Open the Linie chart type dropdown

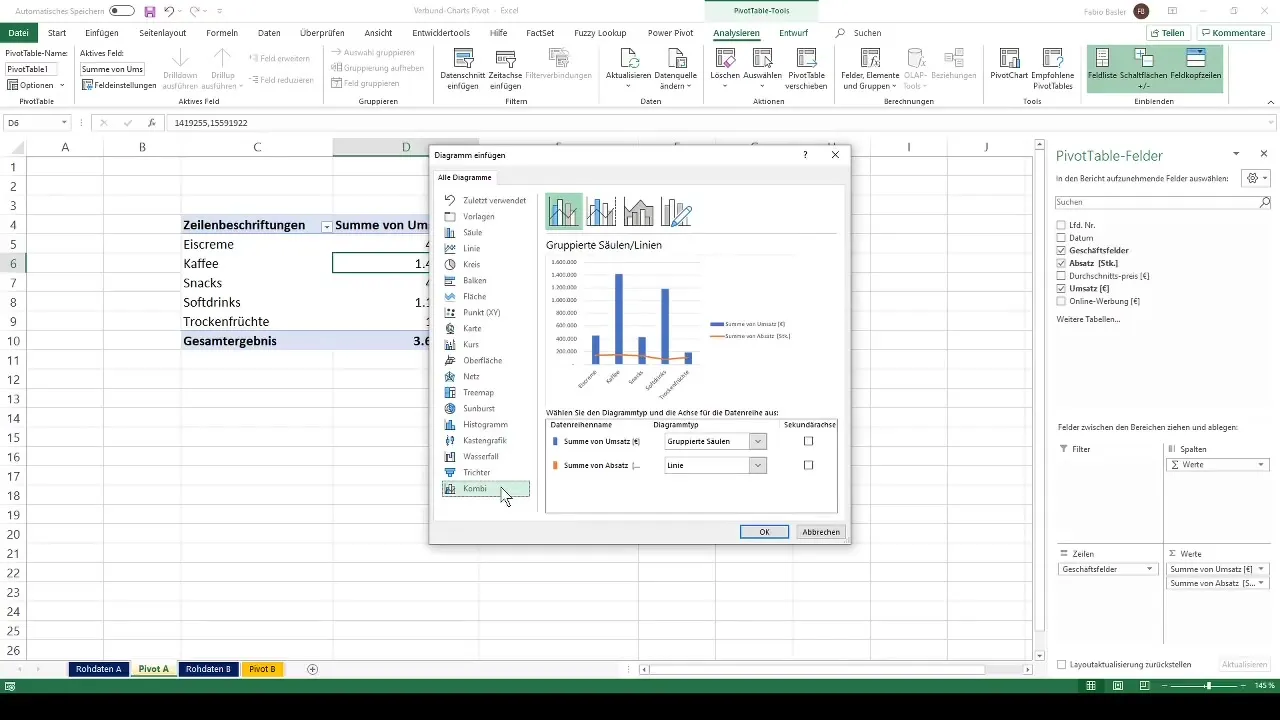click(x=758, y=465)
